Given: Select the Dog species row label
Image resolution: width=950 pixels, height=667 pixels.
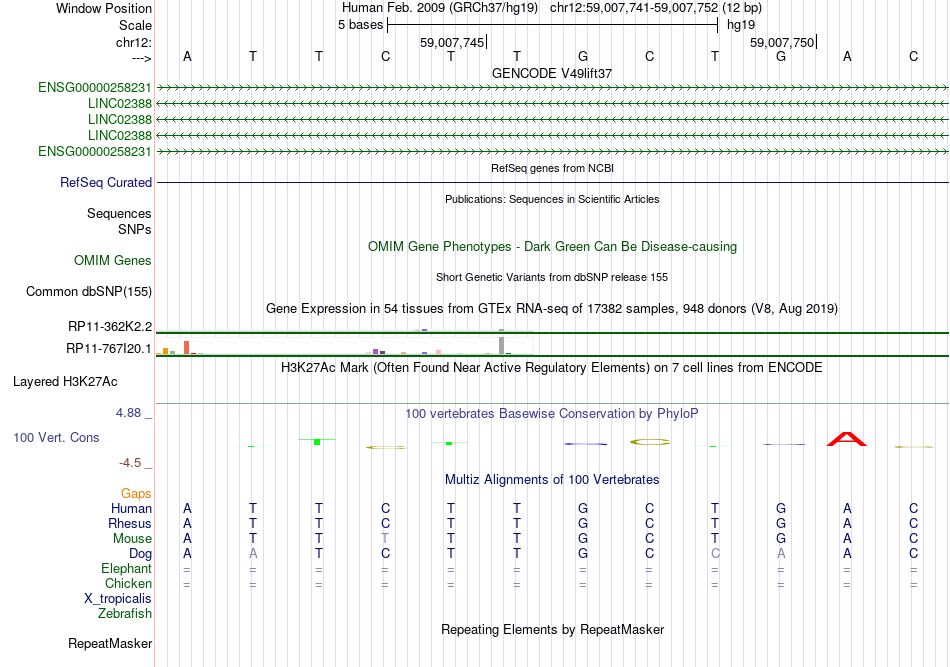Looking at the screenshot, I should pos(140,554).
